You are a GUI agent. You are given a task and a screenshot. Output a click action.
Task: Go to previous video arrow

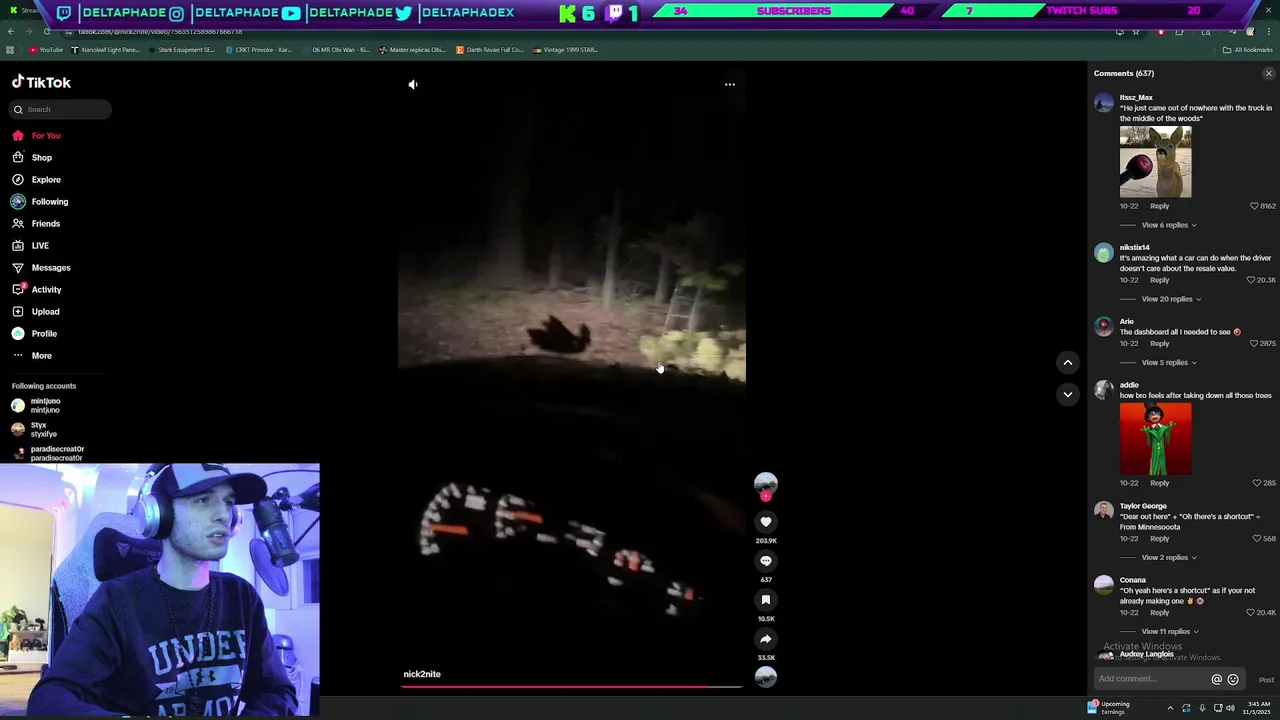pos(1068,362)
